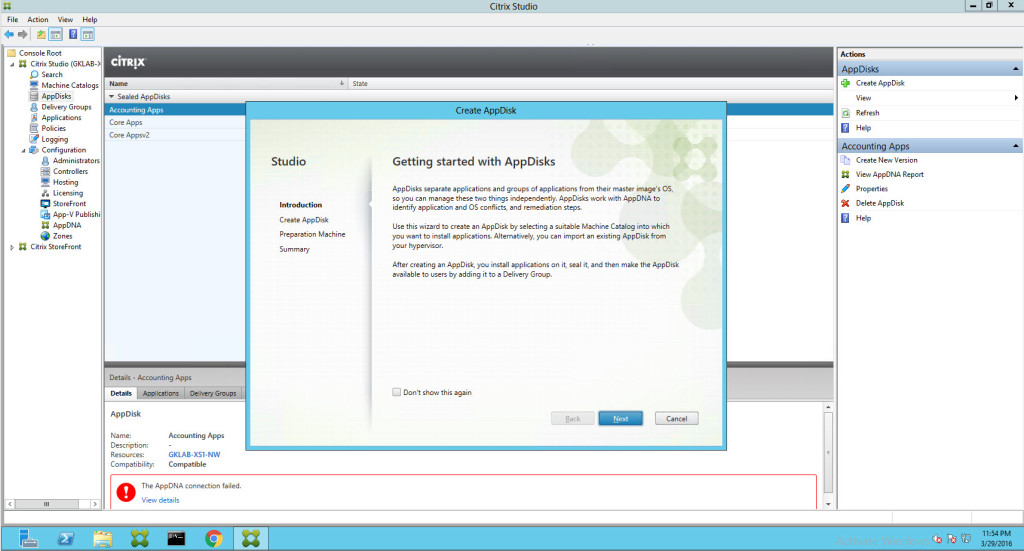The width and height of the screenshot is (1024, 551).
Task: Open File Explorer from the taskbar
Action: pyautogui.click(x=103, y=539)
